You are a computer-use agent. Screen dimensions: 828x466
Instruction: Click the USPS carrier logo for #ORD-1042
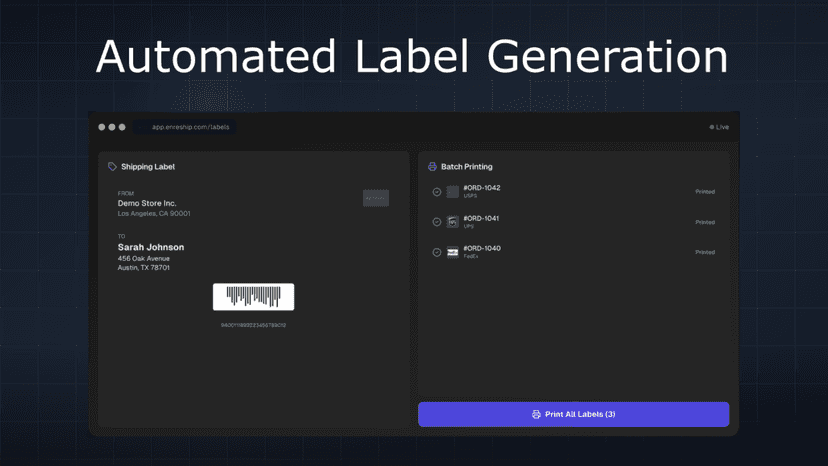pos(453,192)
